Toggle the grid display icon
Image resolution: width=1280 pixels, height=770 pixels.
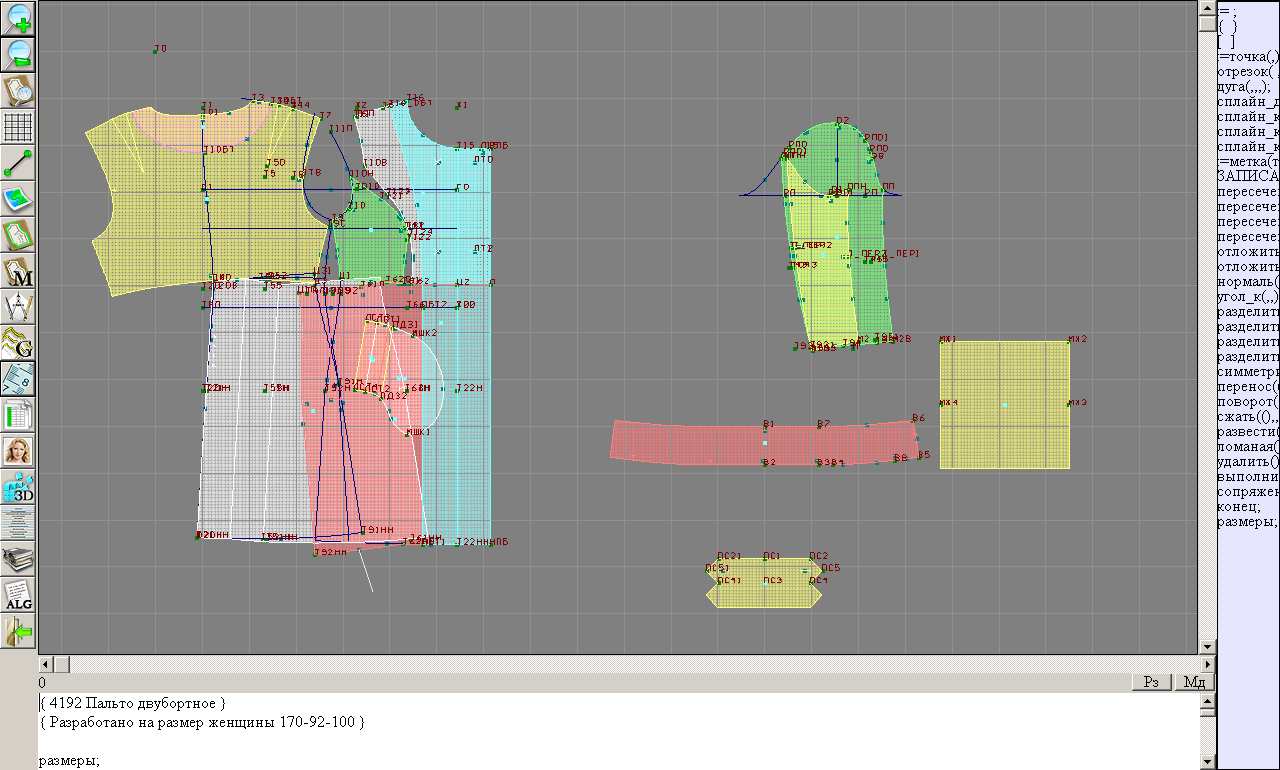[19, 127]
